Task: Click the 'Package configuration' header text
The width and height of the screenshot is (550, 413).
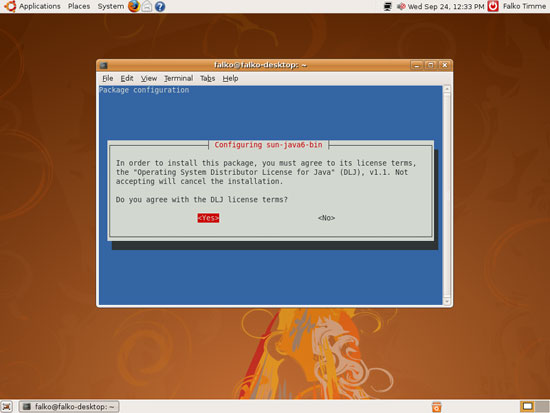Action: tap(144, 90)
